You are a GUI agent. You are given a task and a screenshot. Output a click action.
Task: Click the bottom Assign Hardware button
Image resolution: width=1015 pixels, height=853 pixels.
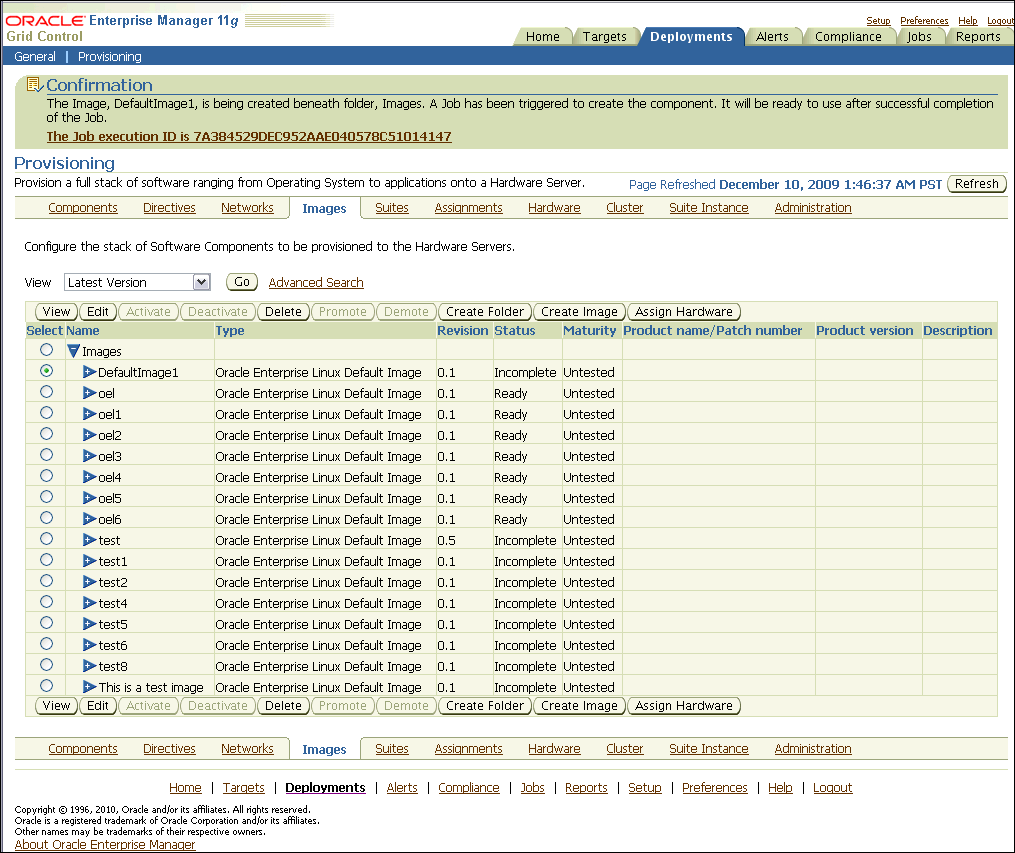pos(684,706)
